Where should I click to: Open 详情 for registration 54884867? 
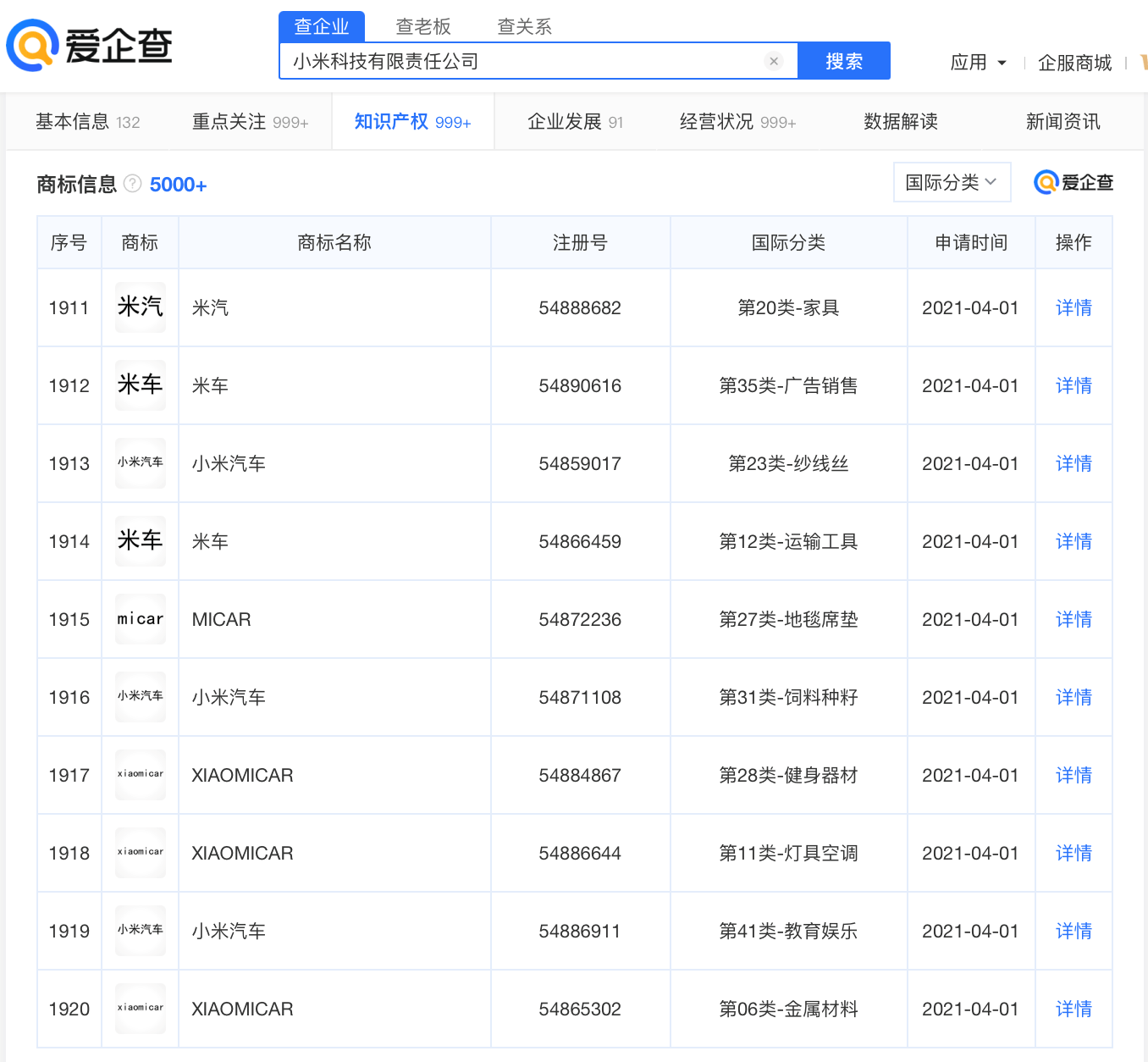tap(1073, 775)
